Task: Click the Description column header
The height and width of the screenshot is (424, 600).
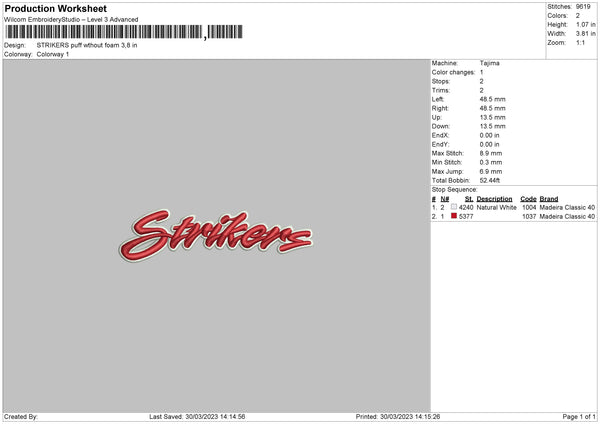Action: [x=494, y=199]
